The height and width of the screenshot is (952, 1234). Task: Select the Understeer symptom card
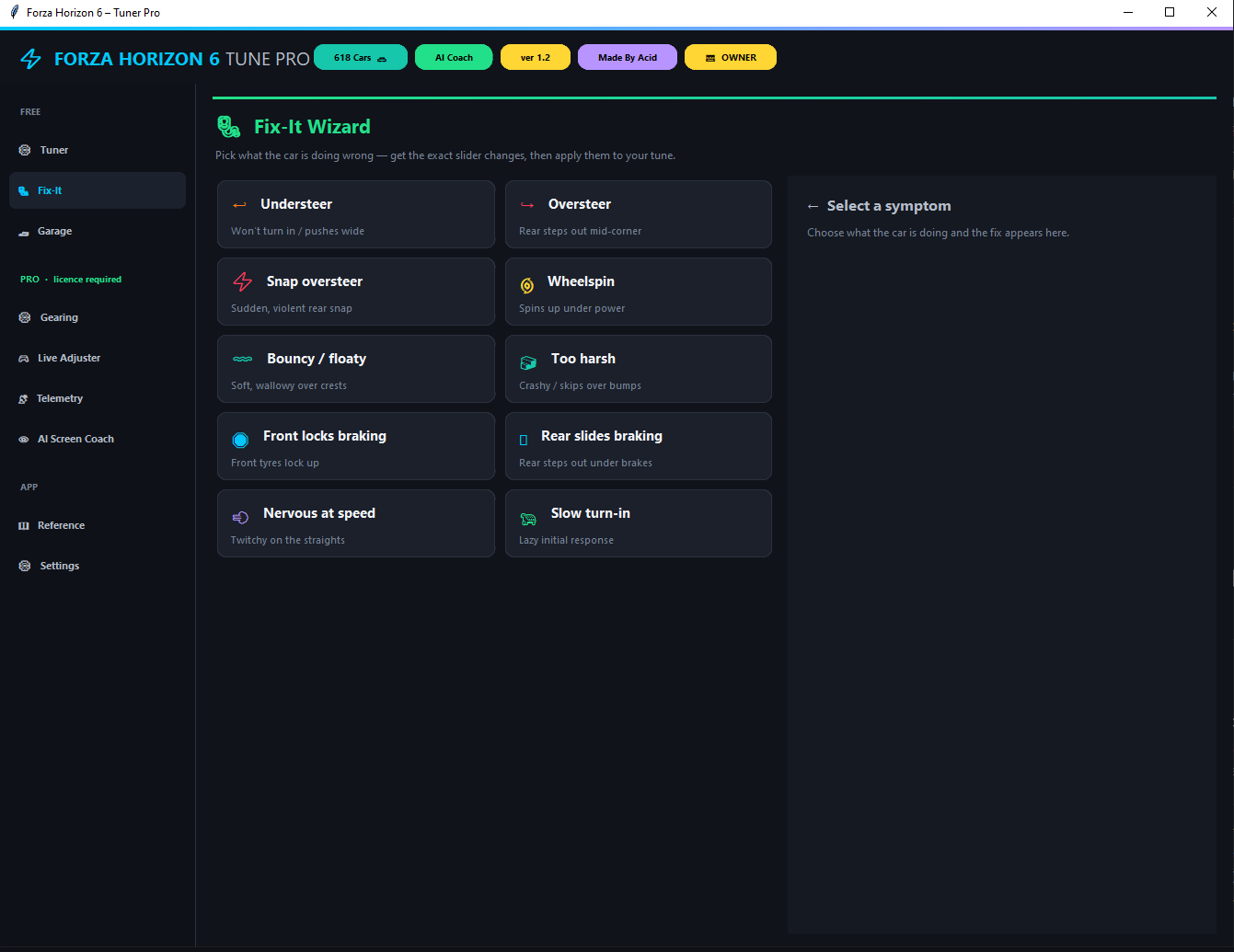(x=356, y=214)
